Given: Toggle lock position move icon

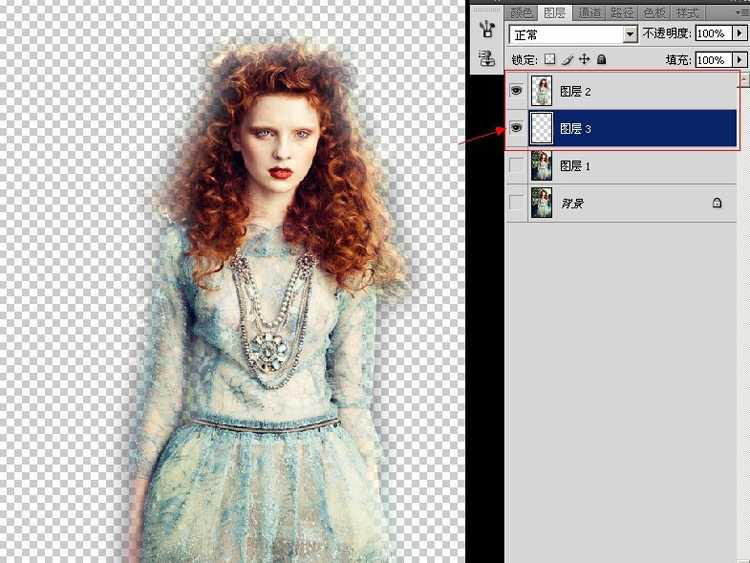Looking at the screenshot, I should coord(584,59).
